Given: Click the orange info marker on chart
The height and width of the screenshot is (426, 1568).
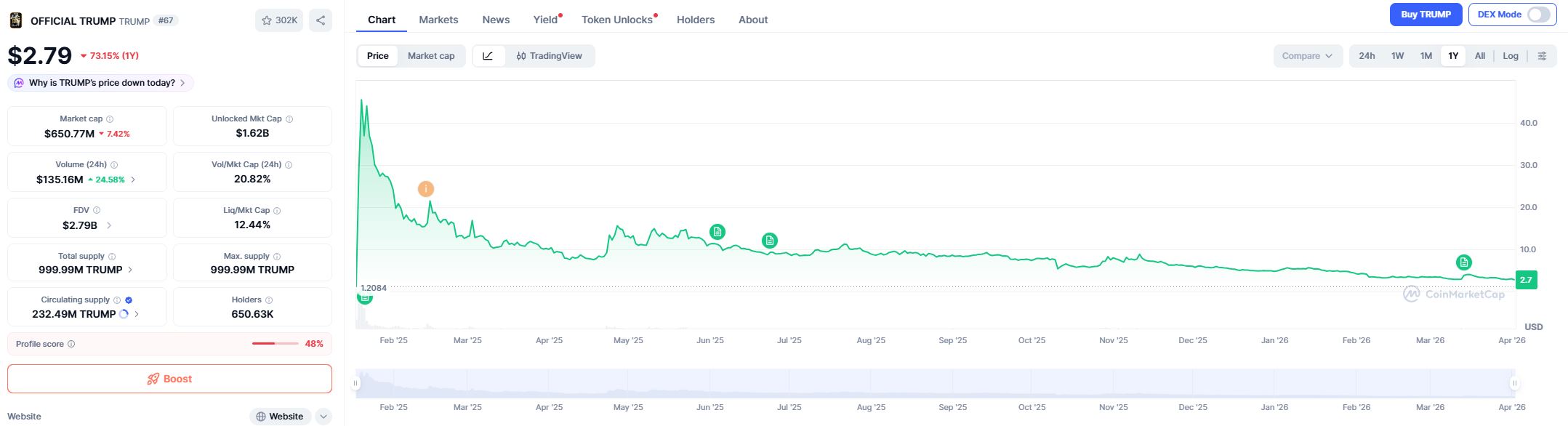Looking at the screenshot, I should 426,189.
